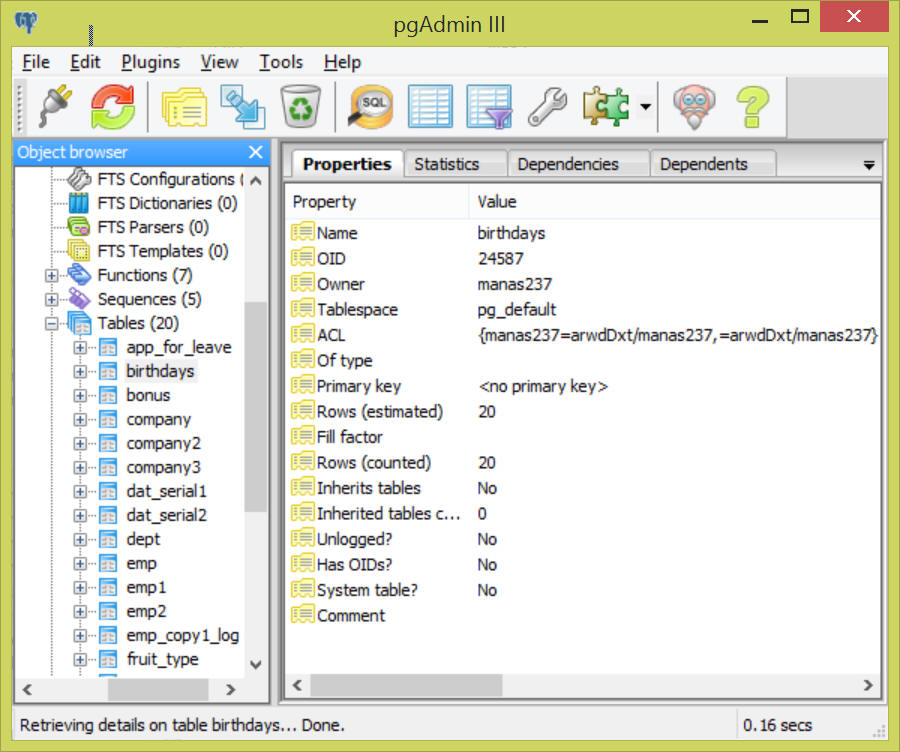Click the properties pane horizontal scrollbar thumb
This screenshot has width=900, height=752.
(406, 685)
